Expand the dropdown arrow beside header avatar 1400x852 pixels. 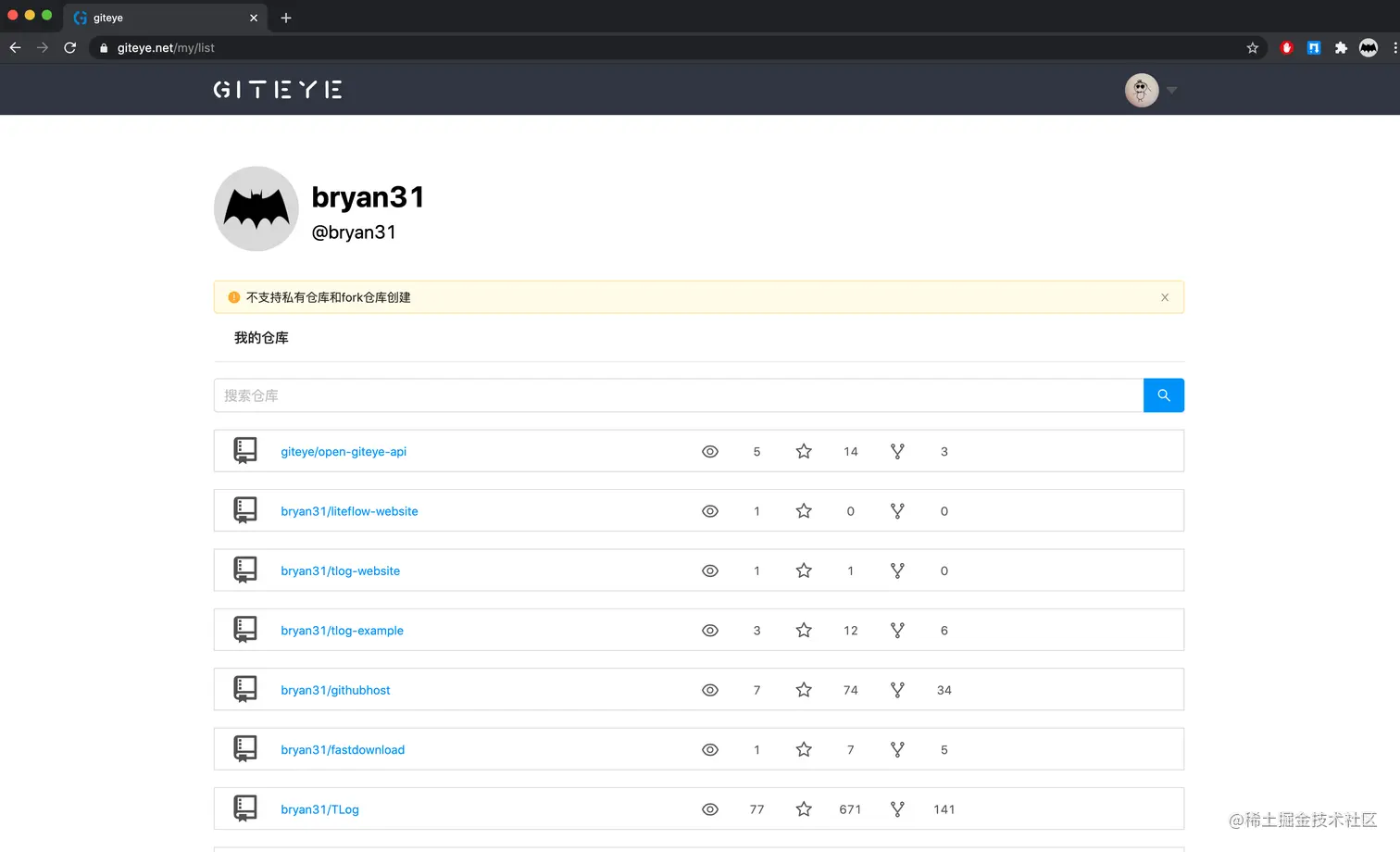click(x=1172, y=90)
